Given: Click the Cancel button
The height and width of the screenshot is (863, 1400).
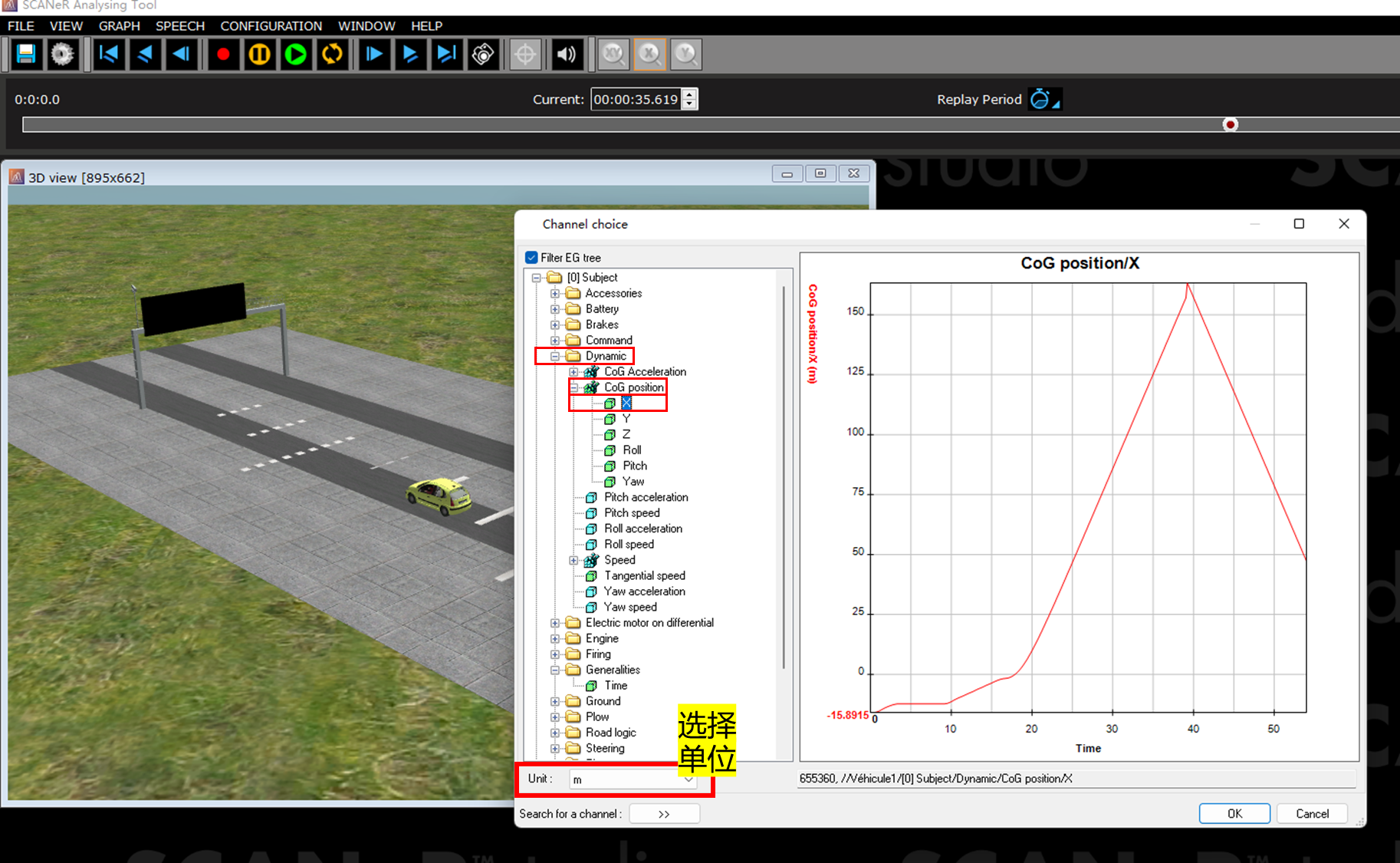Looking at the screenshot, I should (1312, 813).
